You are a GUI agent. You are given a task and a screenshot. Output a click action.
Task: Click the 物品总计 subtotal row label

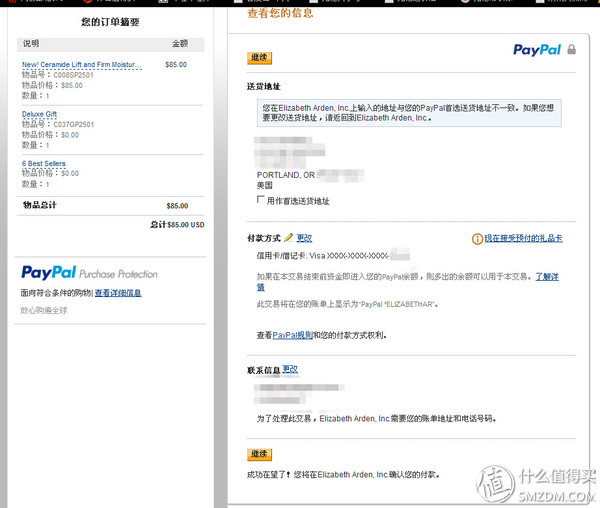39,205
